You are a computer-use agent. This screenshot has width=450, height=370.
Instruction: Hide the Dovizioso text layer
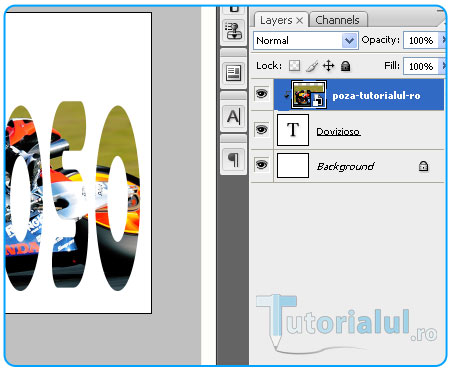261,129
